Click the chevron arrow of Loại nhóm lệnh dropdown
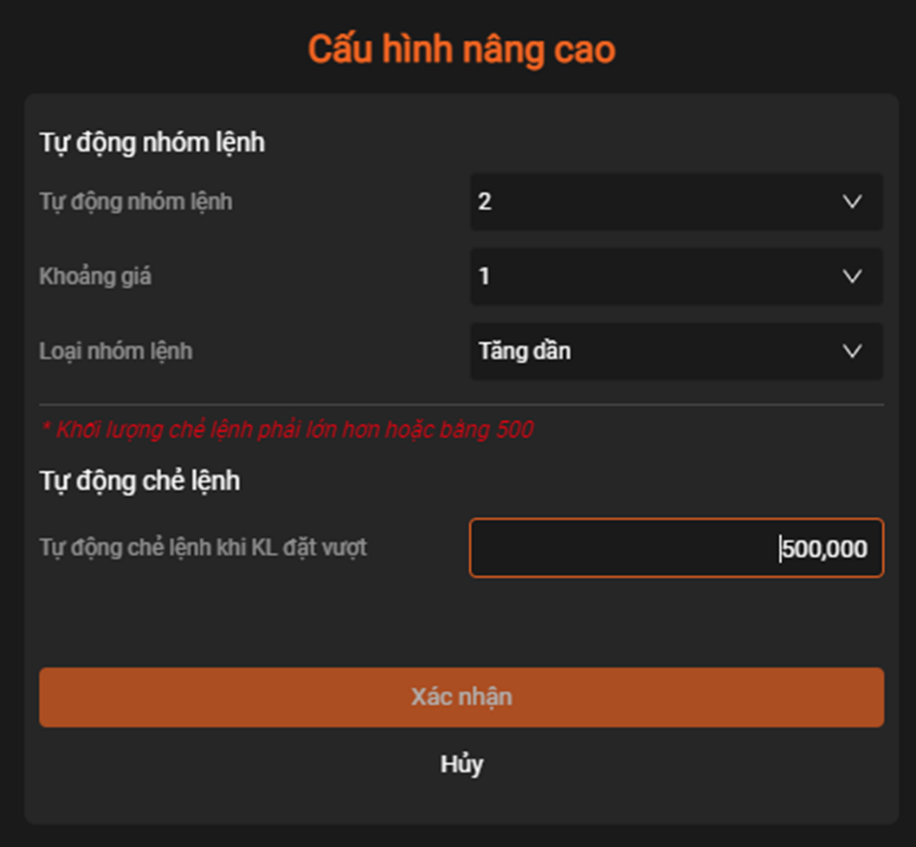The image size is (916, 847). tap(852, 351)
